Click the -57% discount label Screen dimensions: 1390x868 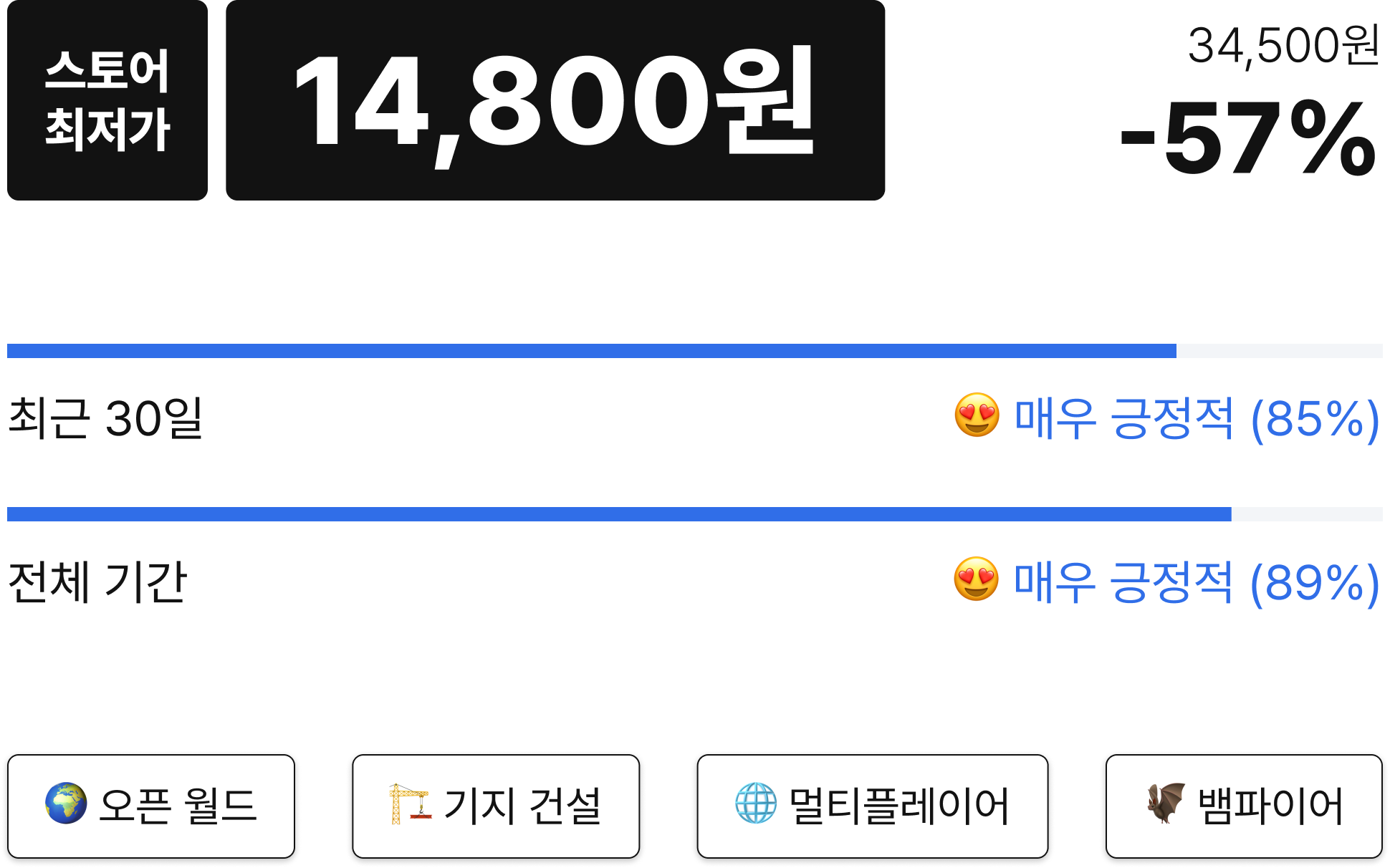1248,138
